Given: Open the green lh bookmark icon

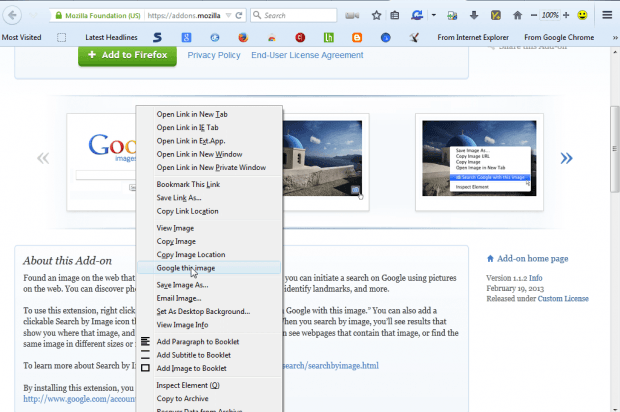Looking at the screenshot, I should pyautogui.click(x=329, y=38).
